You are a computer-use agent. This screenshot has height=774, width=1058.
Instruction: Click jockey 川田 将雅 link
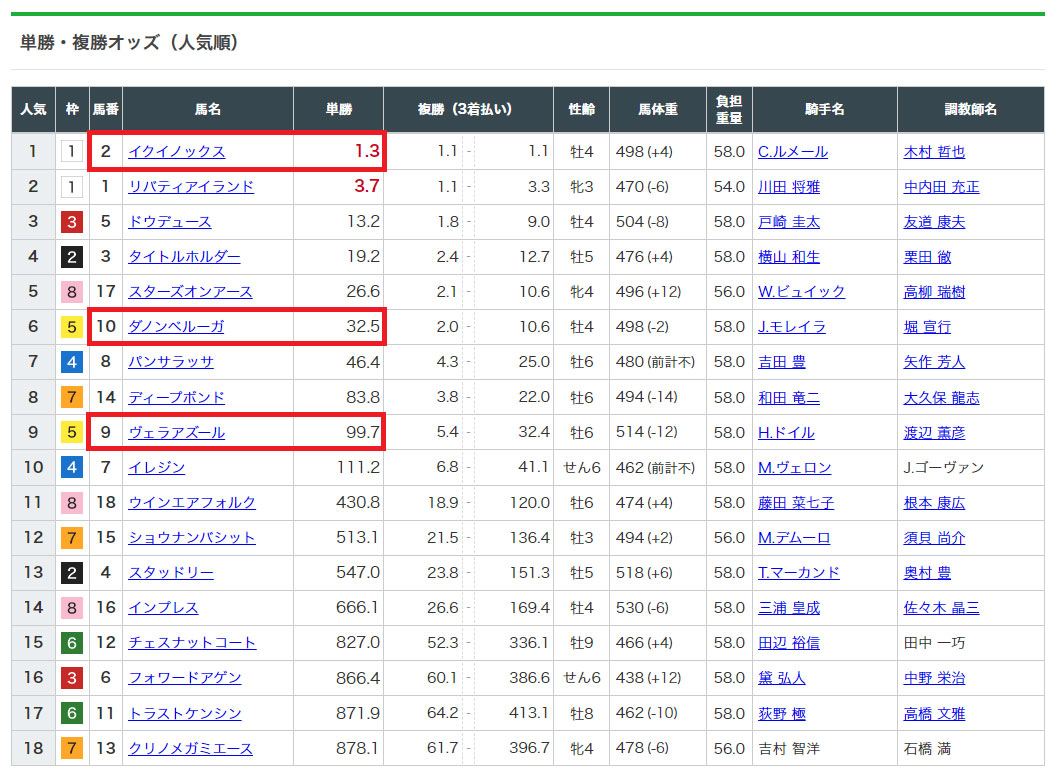pyautogui.click(x=788, y=187)
